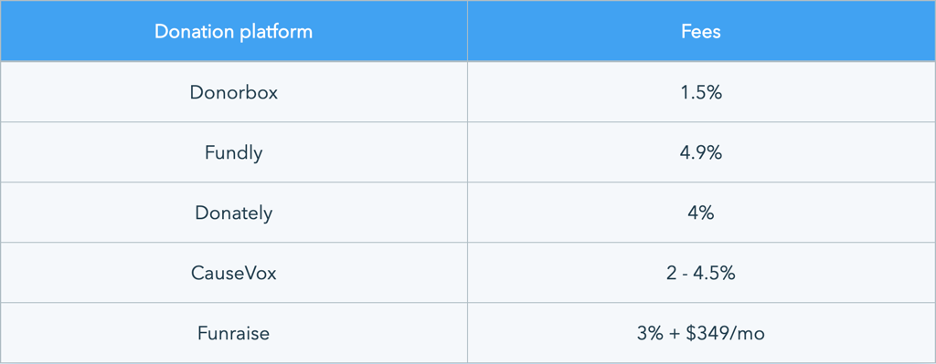The height and width of the screenshot is (364, 936).
Task: Select the Funraise cell
Action: (233, 333)
